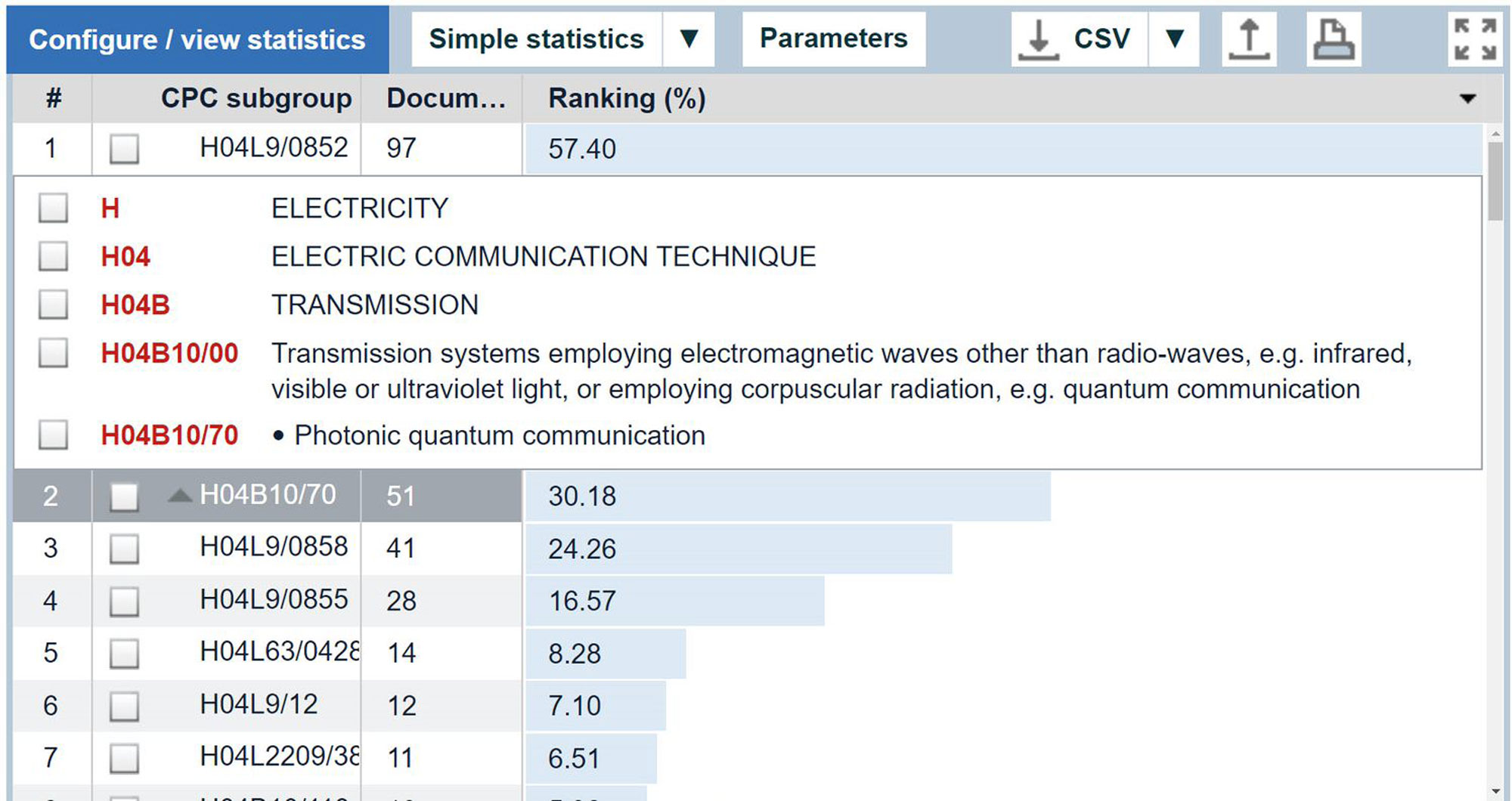
Task: Click the print icon
Action: coord(1334,39)
